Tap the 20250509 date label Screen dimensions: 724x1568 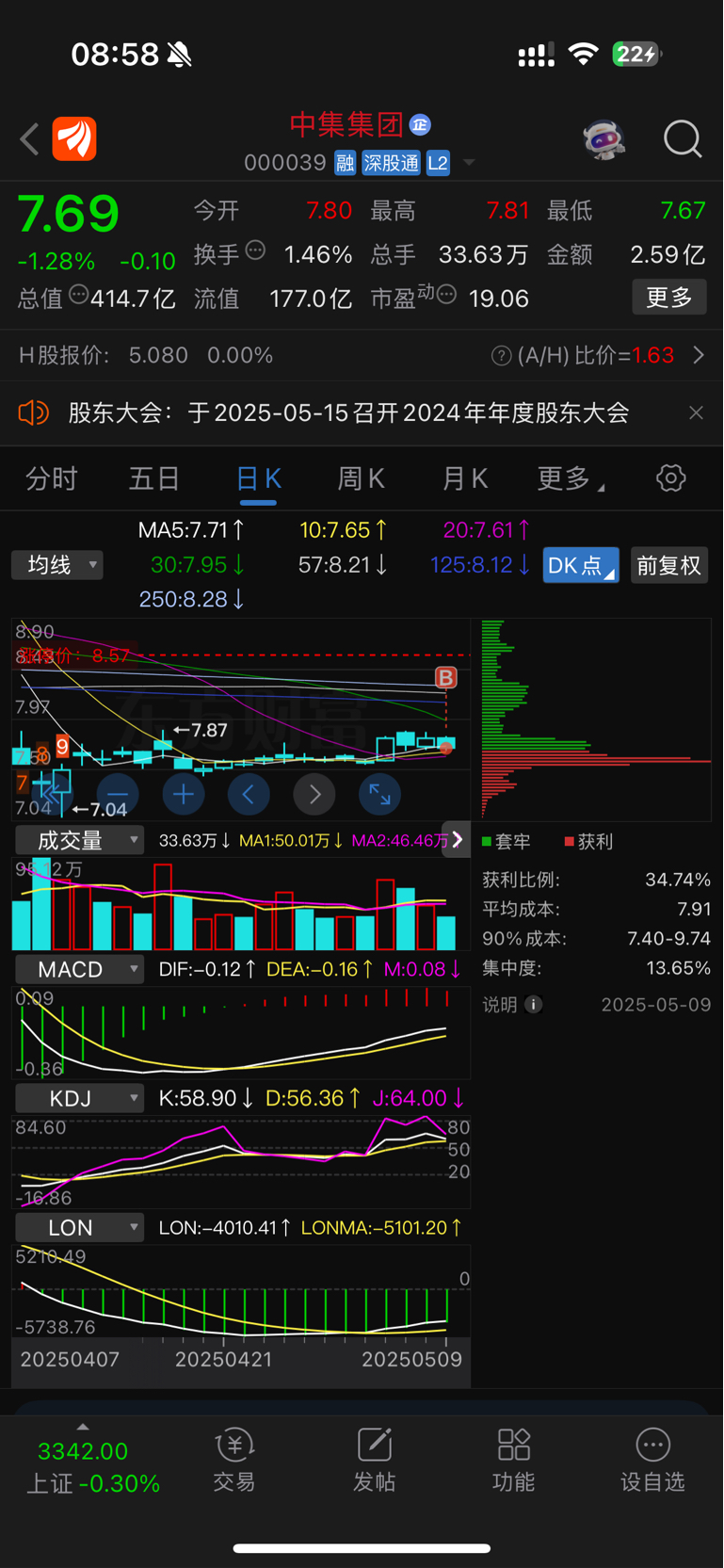click(x=411, y=1360)
